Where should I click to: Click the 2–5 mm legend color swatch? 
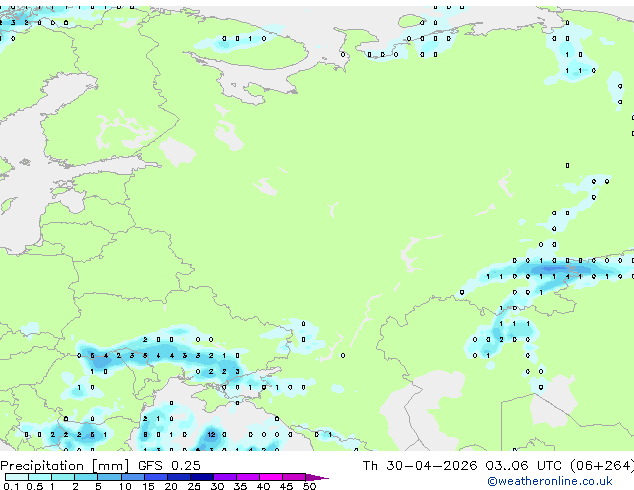click(86, 477)
